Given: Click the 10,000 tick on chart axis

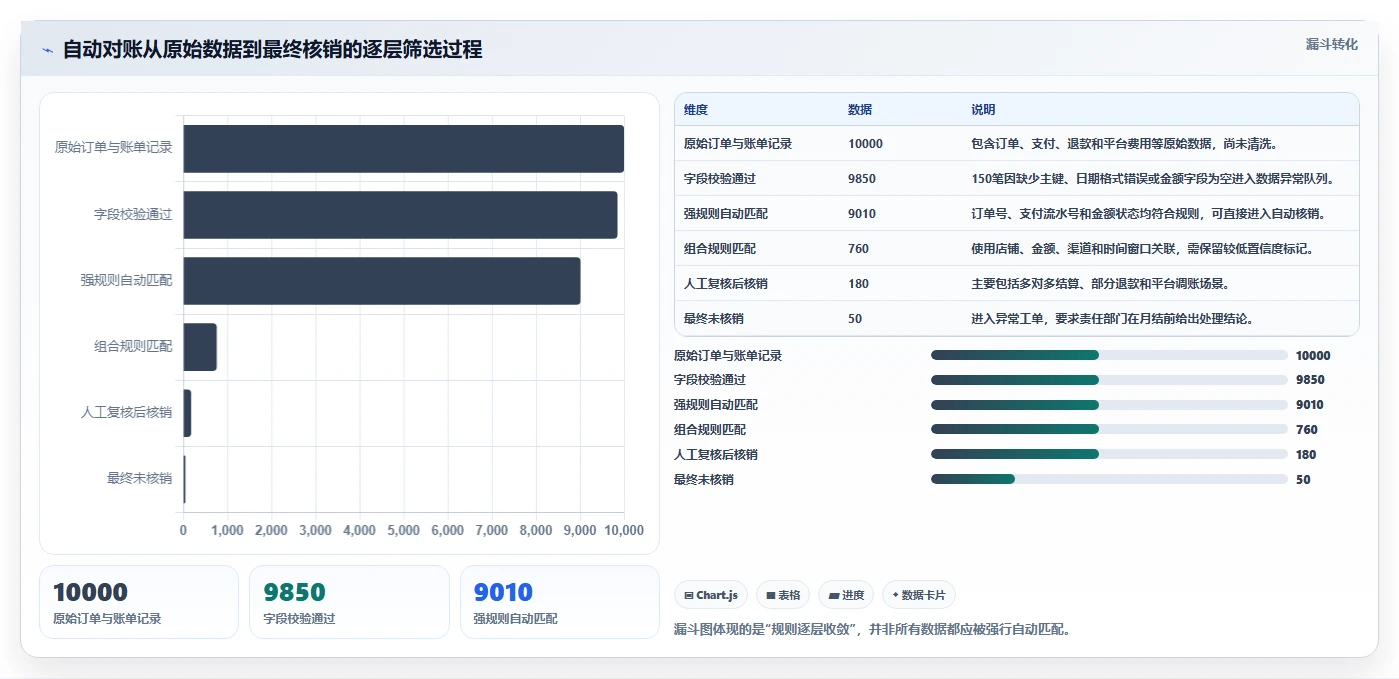Looking at the screenshot, I should [x=624, y=531].
